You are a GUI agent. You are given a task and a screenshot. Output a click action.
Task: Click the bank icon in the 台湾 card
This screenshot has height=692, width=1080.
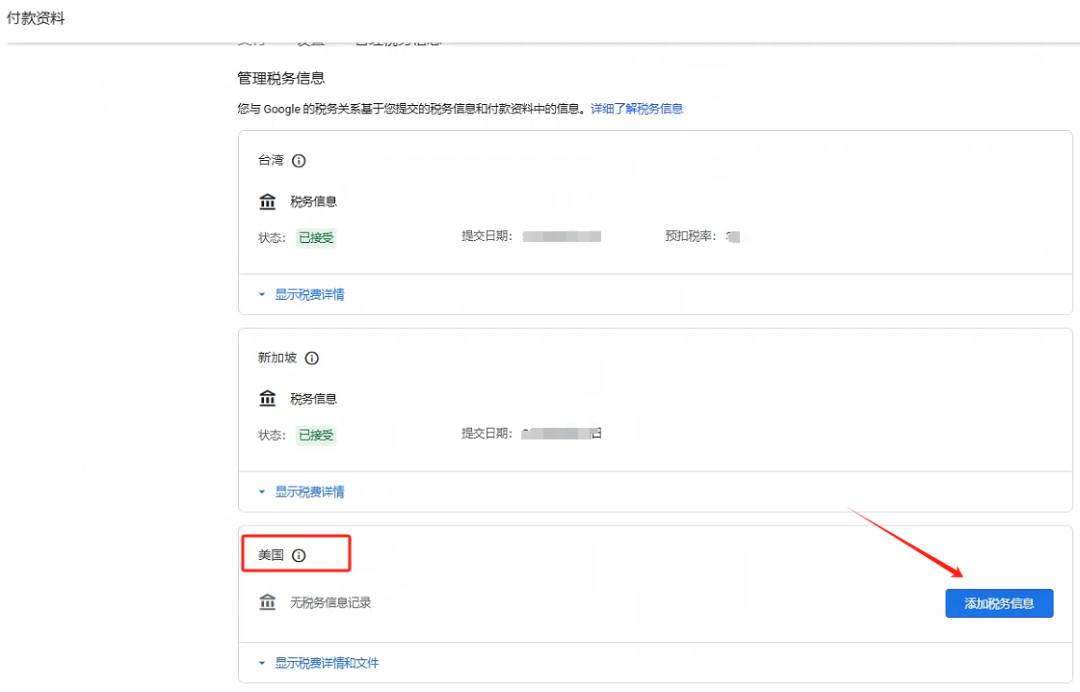(267, 202)
